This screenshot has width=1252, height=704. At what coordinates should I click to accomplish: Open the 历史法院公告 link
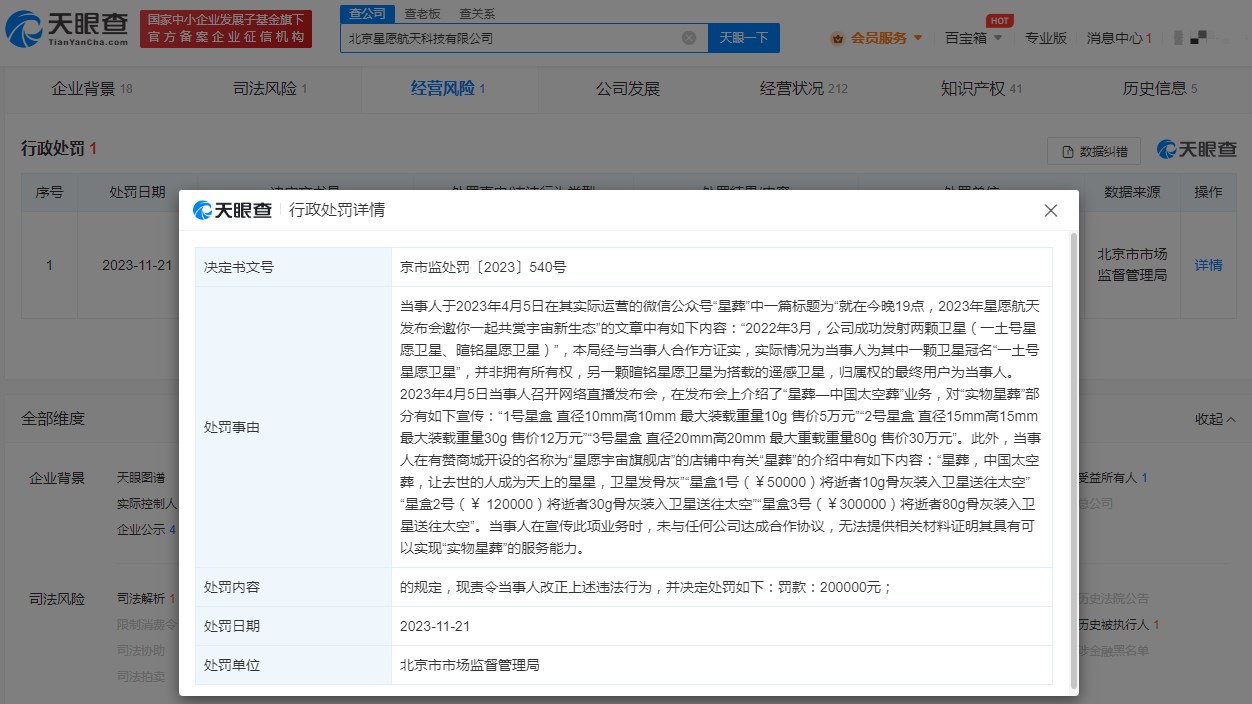[1113, 599]
